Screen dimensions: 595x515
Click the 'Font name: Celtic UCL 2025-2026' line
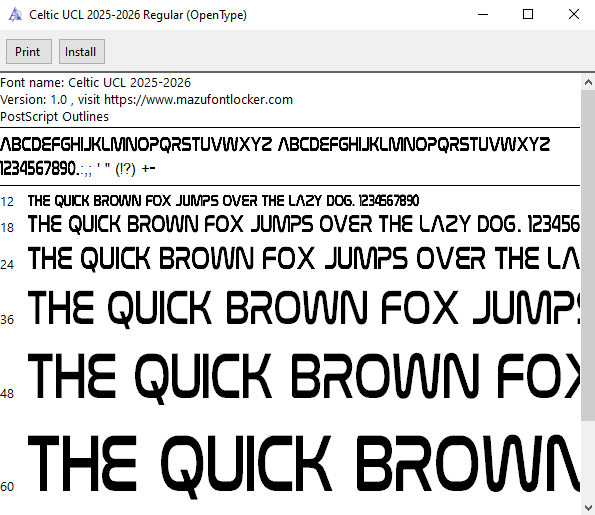click(96, 83)
